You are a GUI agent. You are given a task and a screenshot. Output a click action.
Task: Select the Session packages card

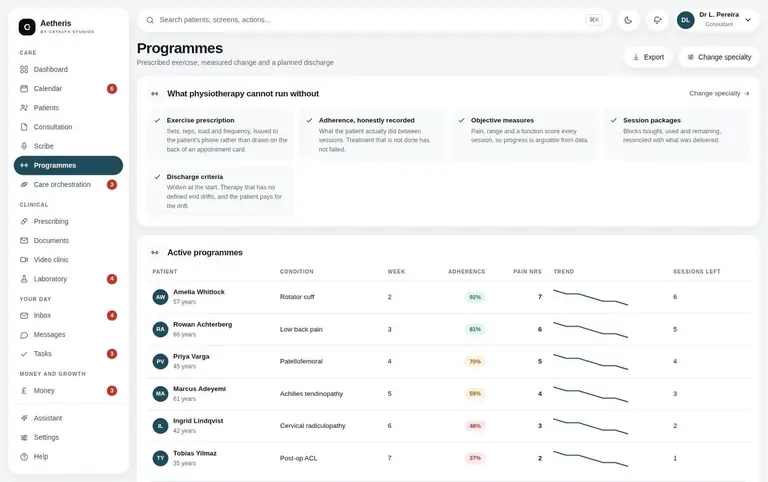(x=677, y=135)
